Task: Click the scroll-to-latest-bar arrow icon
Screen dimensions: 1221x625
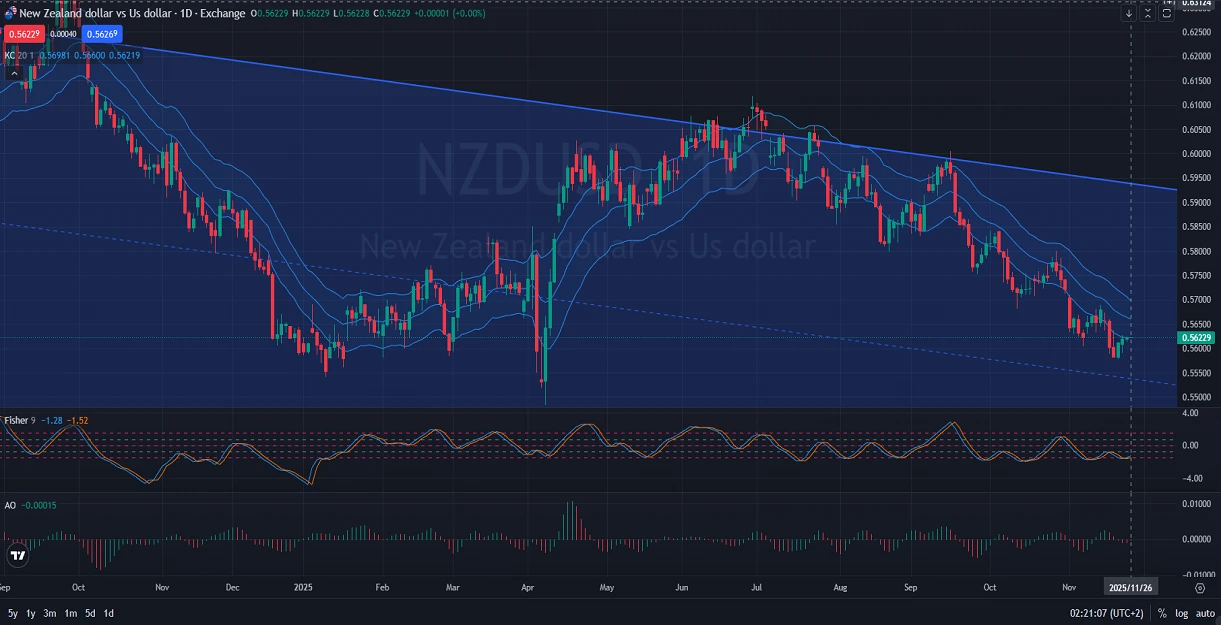Action: pyautogui.click(x=1129, y=13)
